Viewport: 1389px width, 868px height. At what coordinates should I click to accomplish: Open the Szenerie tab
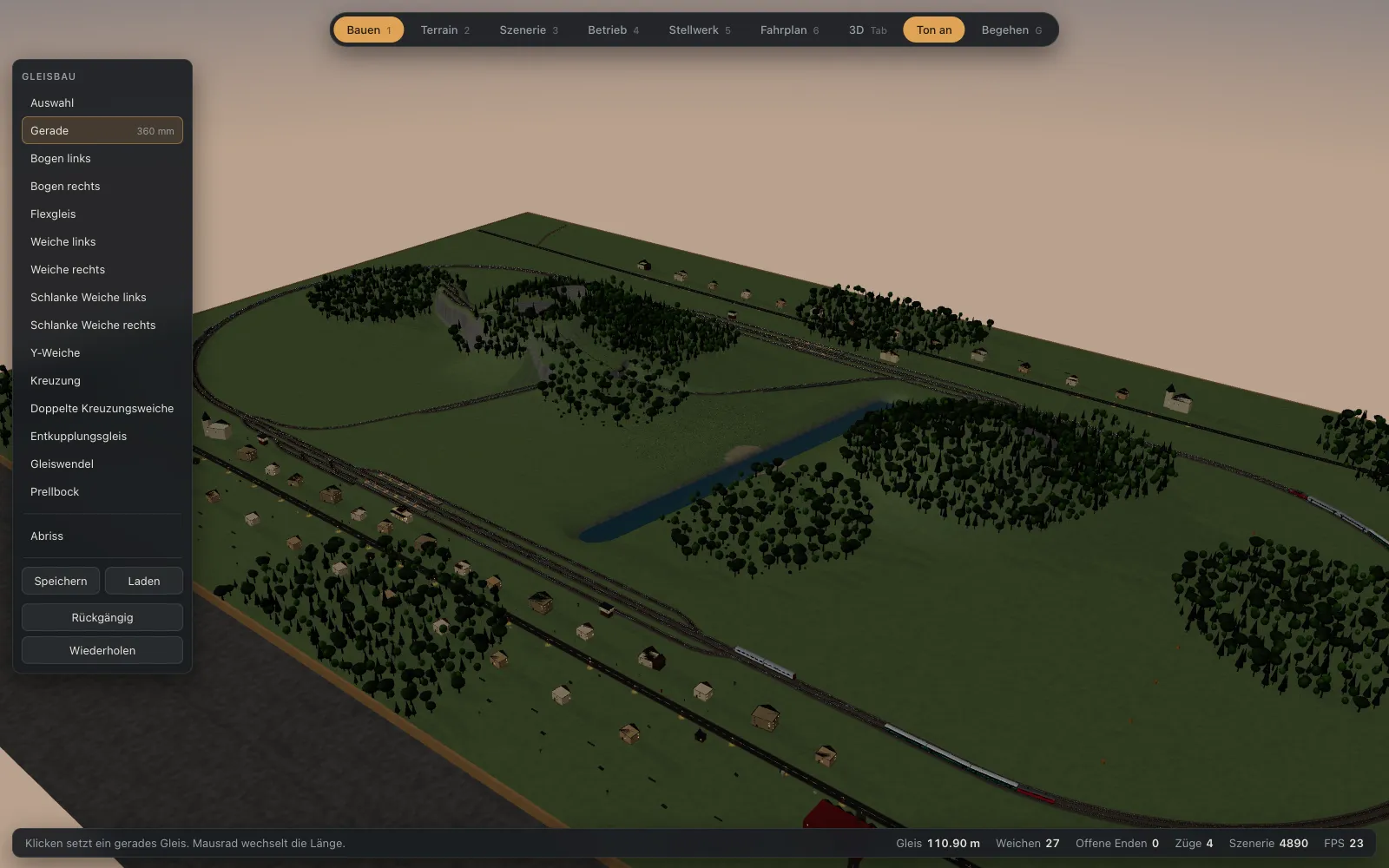pyautogui.click(x=528, y=30)
